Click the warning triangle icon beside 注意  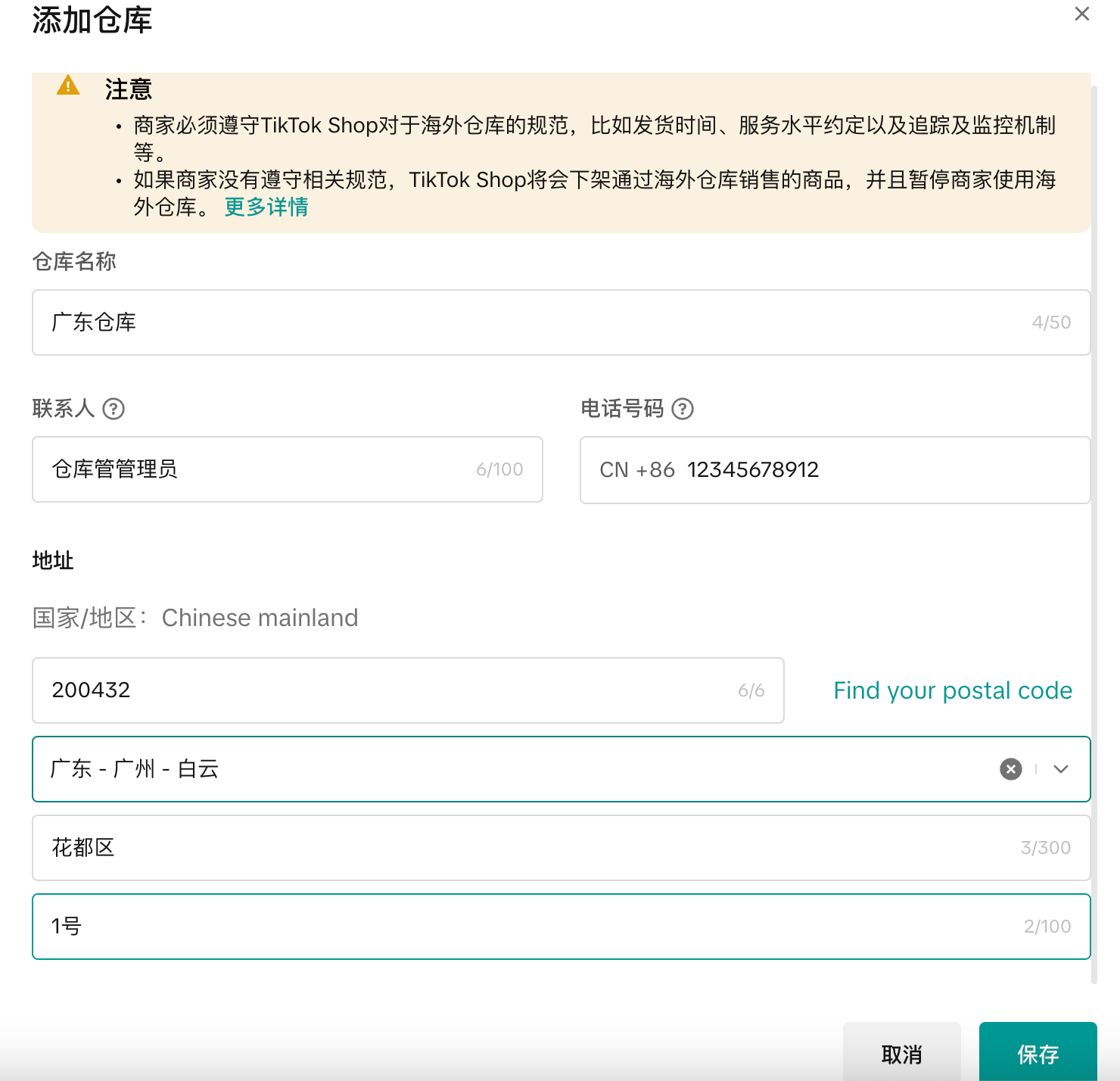point(68,86)
